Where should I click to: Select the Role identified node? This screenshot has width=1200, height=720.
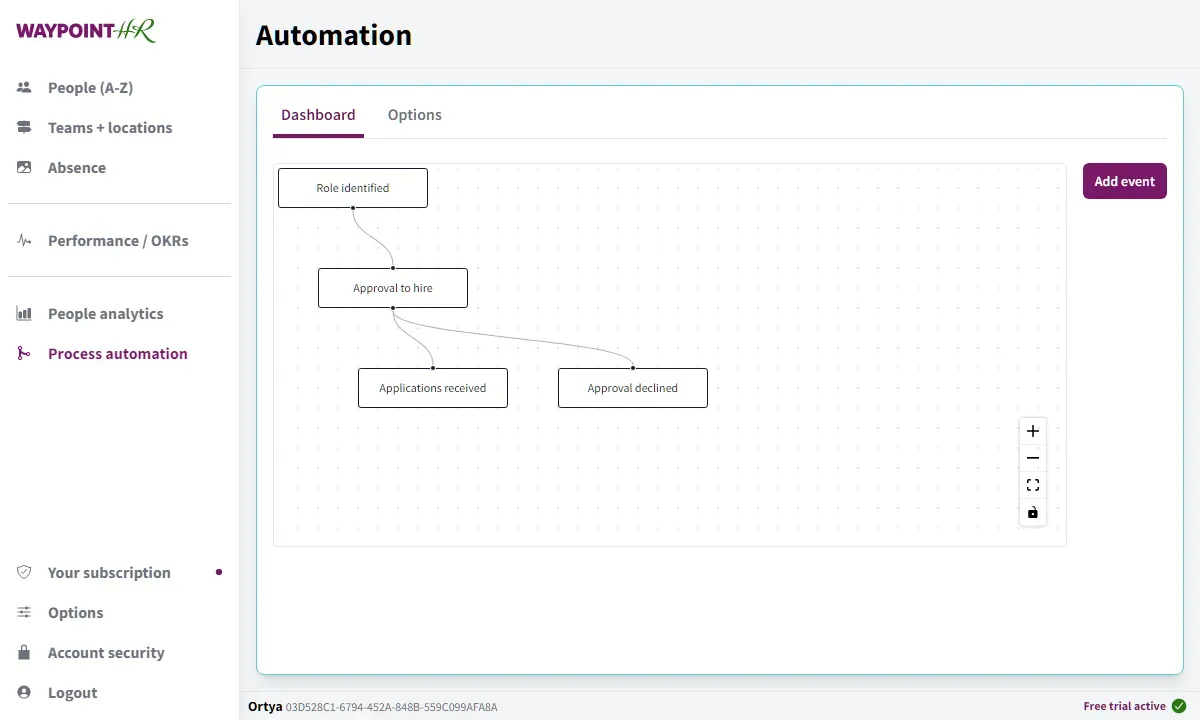(x=352, y=187)
